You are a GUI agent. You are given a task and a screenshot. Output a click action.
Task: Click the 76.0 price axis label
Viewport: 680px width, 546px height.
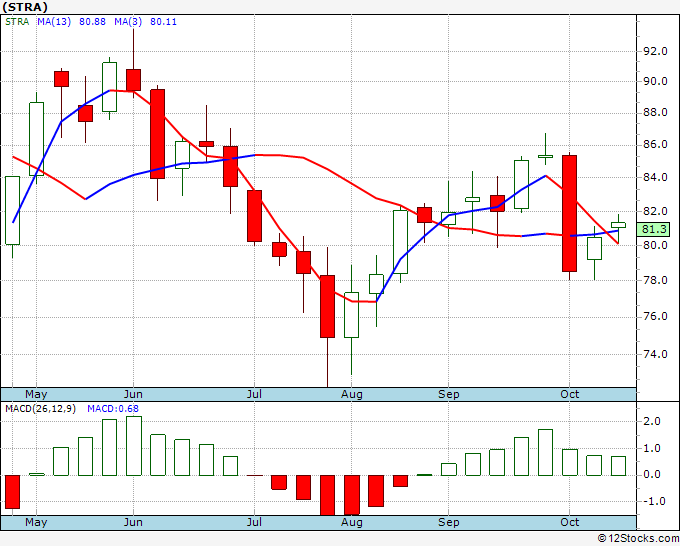point(655,317)
